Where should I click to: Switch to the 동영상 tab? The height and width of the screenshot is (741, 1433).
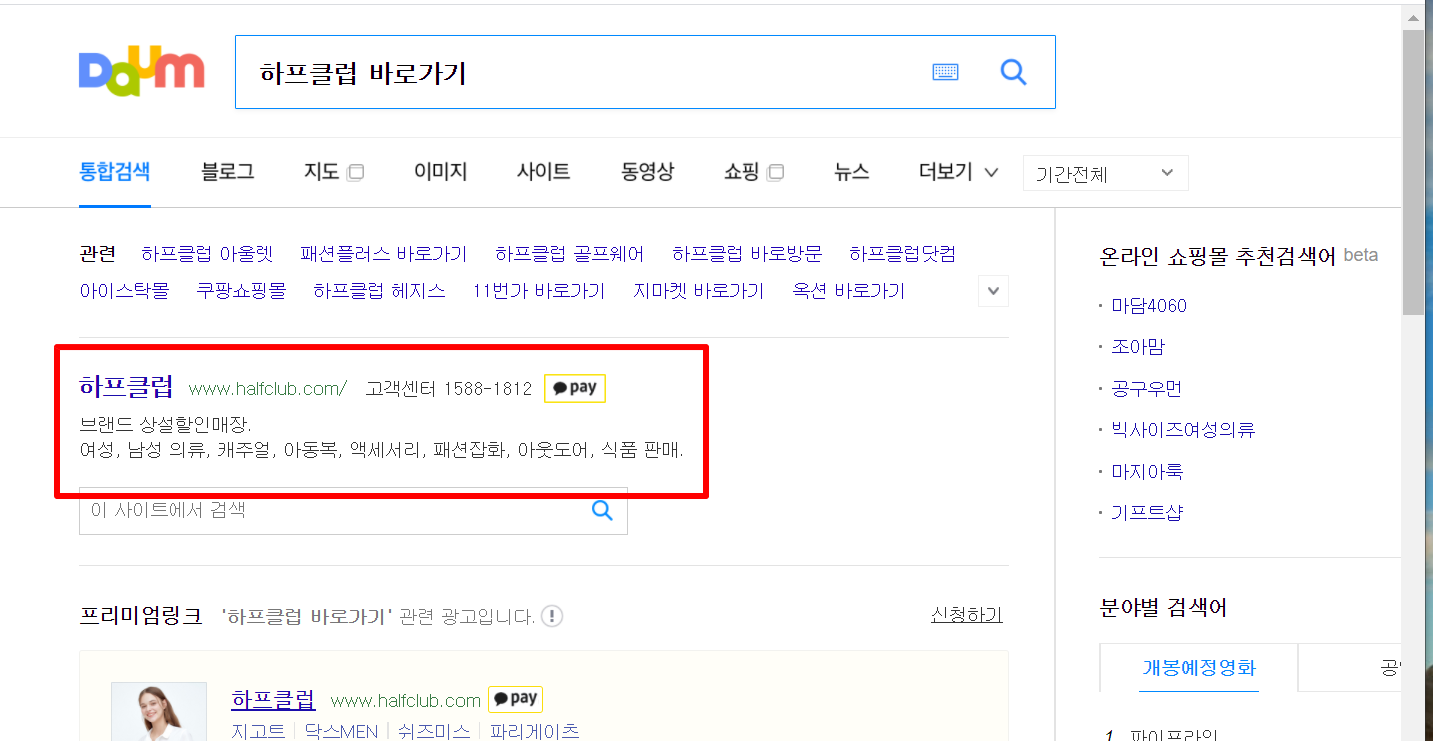click(648, 172)
